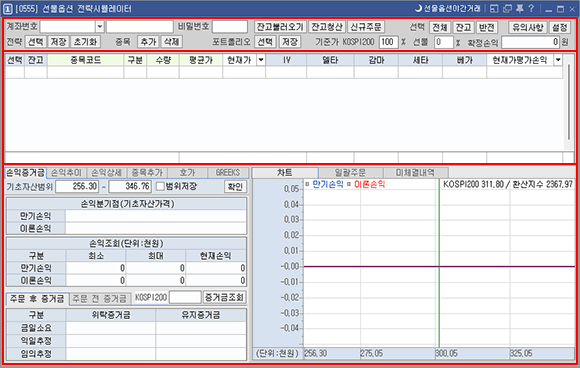Image resolution: width=580 pixels, height=368 pixels.
Task: Open the 설정 settings button
Action: click(x=560, y=27)
